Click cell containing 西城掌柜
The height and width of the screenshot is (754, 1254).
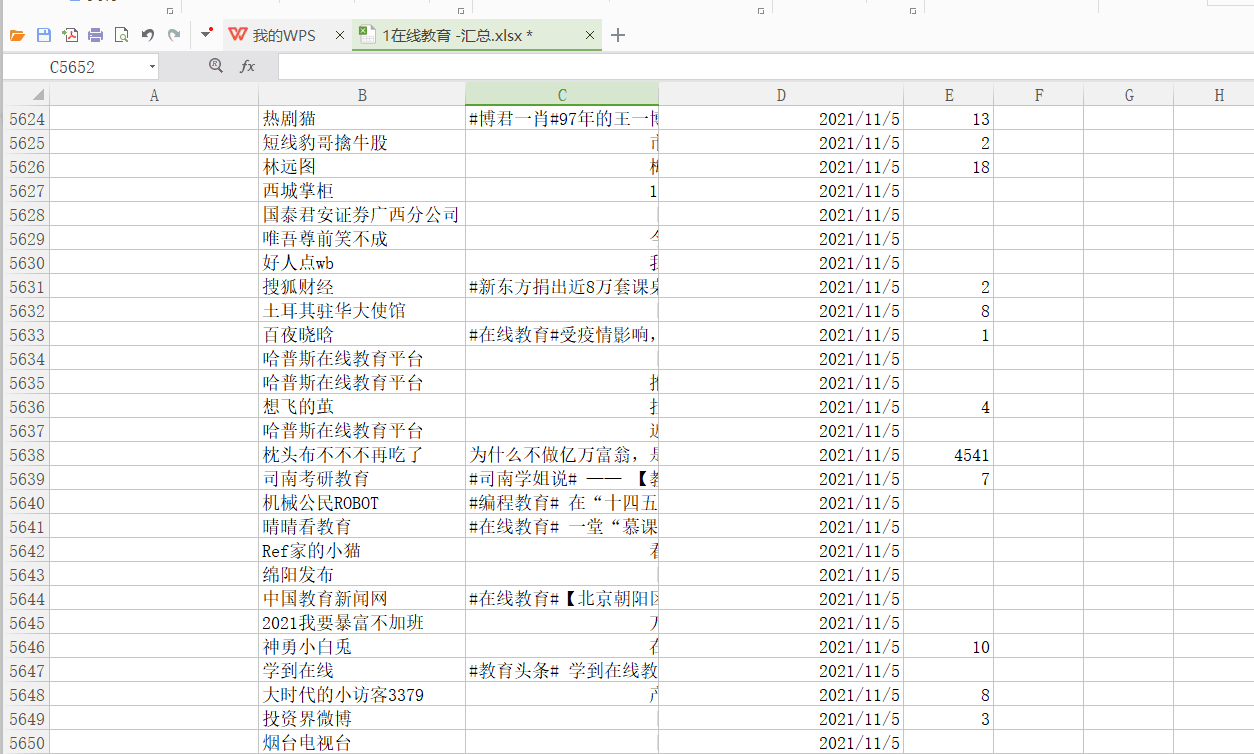362,191
